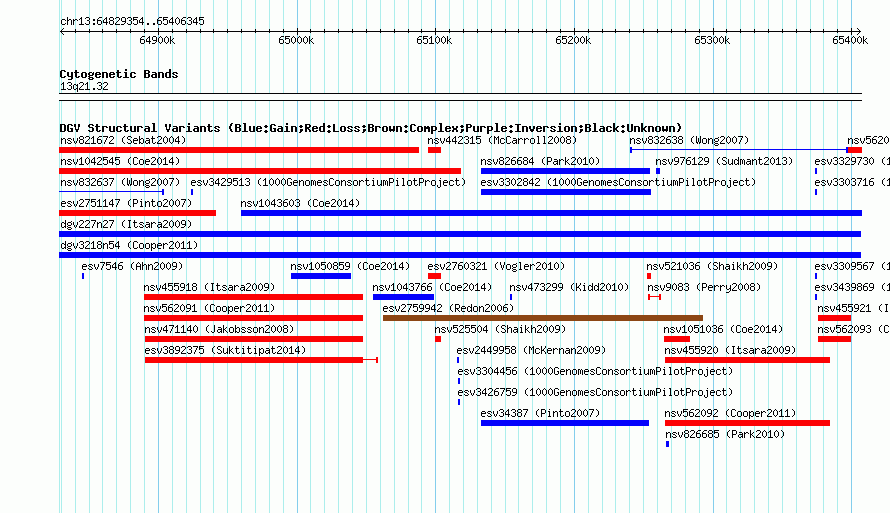Click nsv9083 (Perry2008) label
The width and height of the screenshot is (890, 513).
(704, 287)
